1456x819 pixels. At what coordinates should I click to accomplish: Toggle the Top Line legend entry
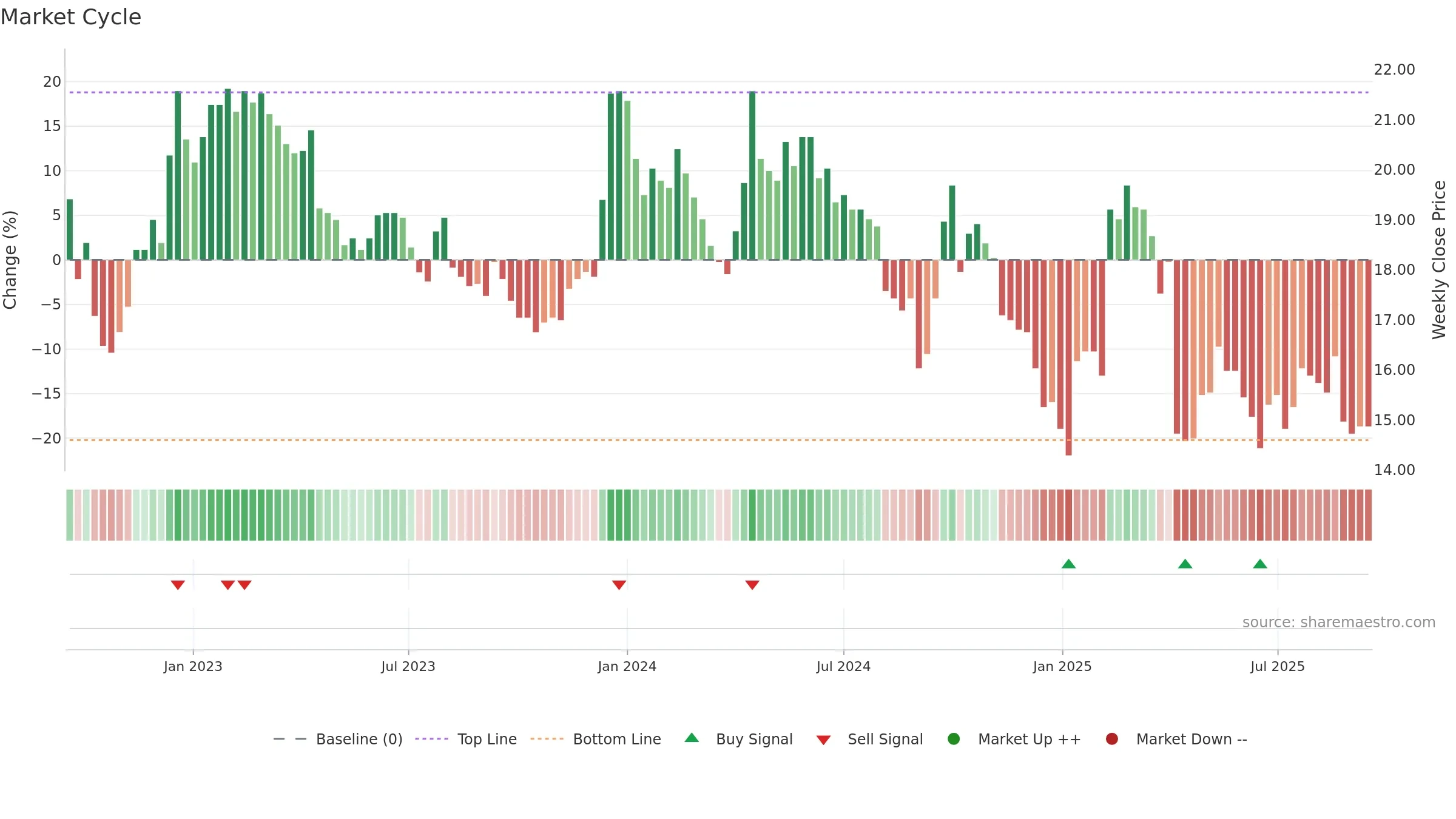466,739
